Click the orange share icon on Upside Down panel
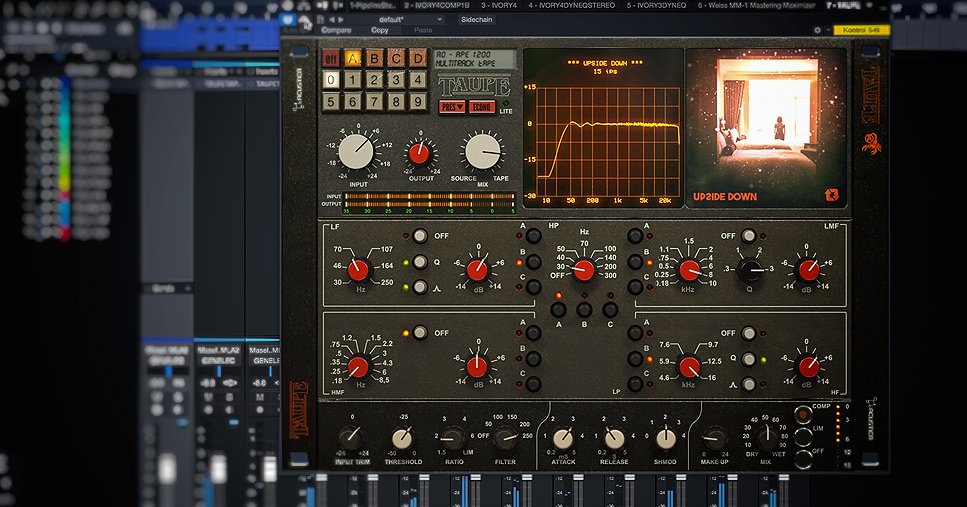This screenshot has height=507, width=967. tap(831, 195)
